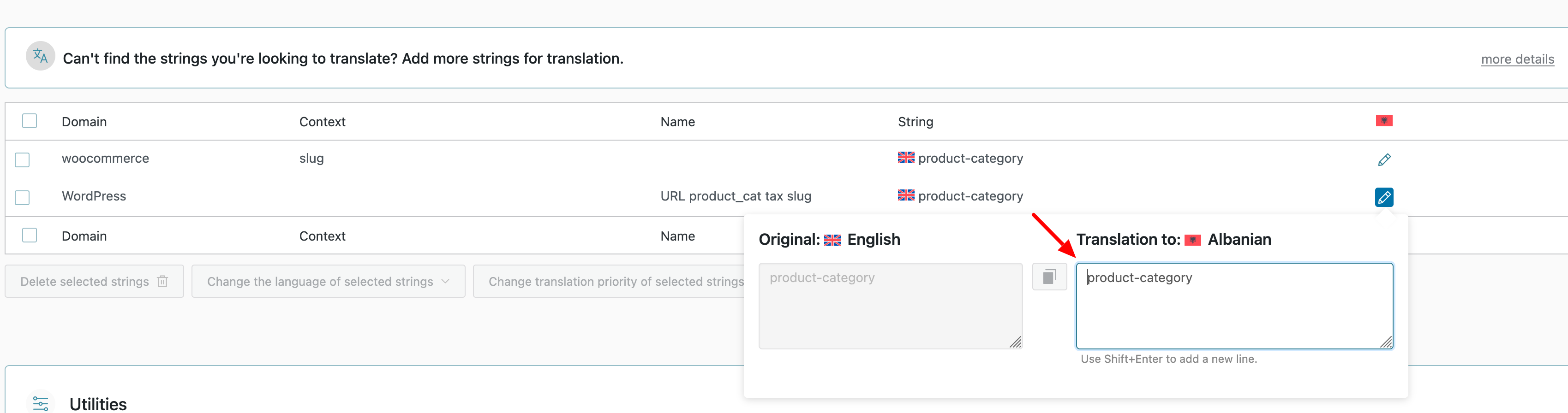Click the active pencil icon in the WordPress row
Viewport: 1568px width, 413px height.
click(1383, 197)
